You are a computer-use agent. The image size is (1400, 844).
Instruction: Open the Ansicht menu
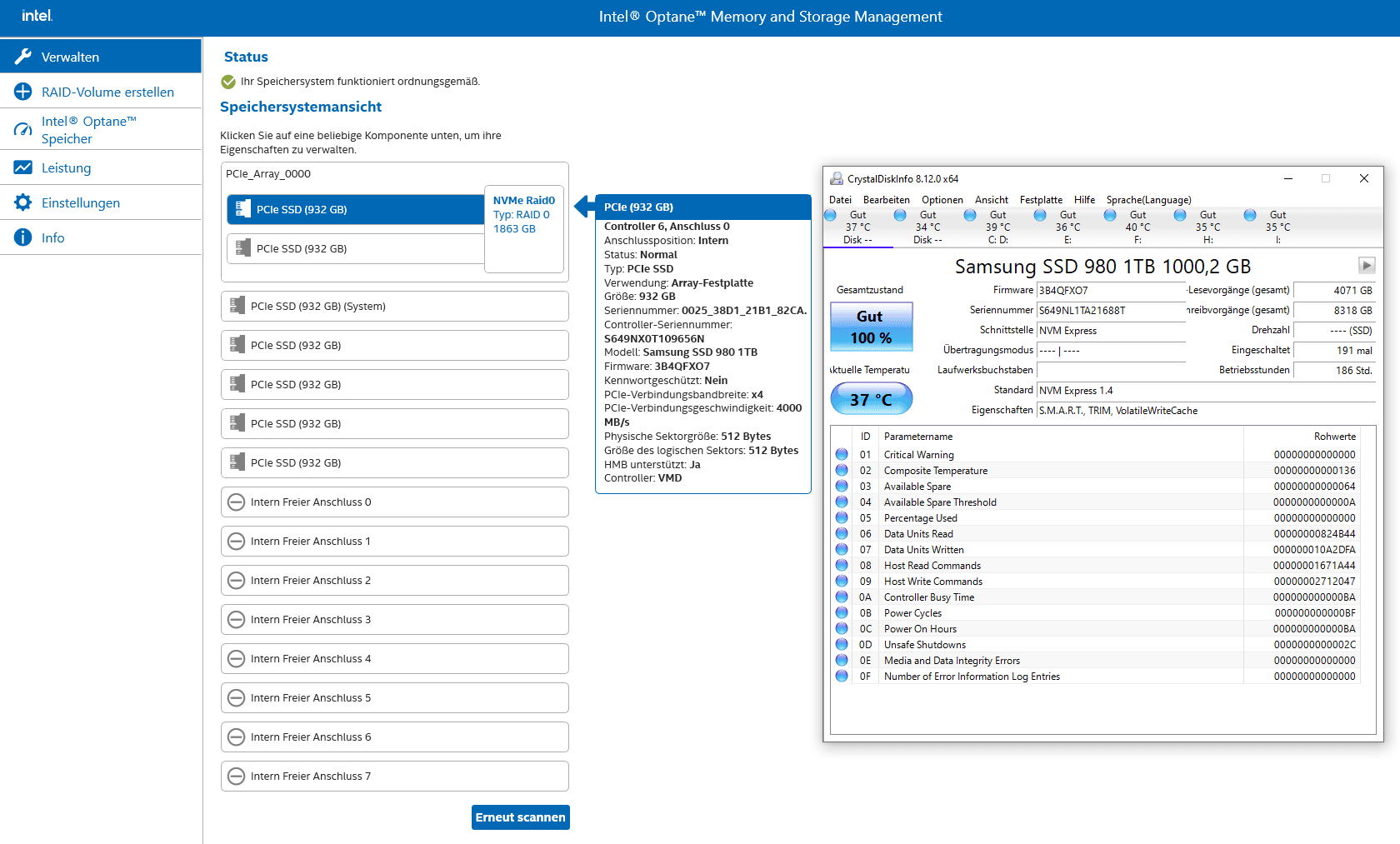tap(992, 200)
